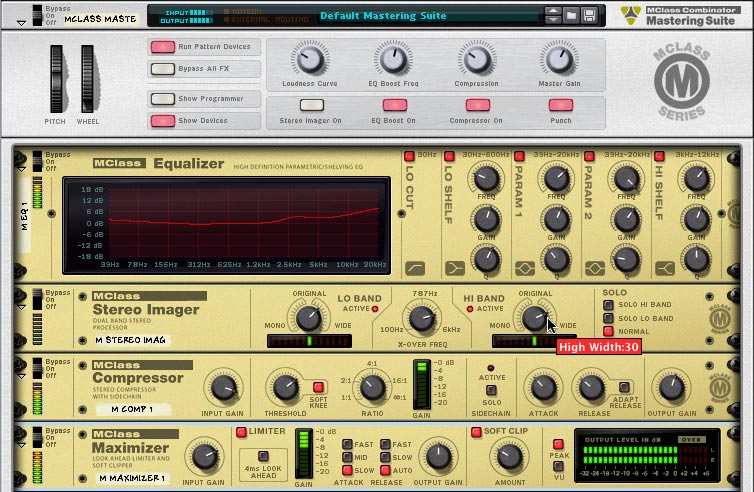The width and height of the screenshot is (754, 492).
Task: Rename the M COMP 1 device label
Action: tap(132, 409)
